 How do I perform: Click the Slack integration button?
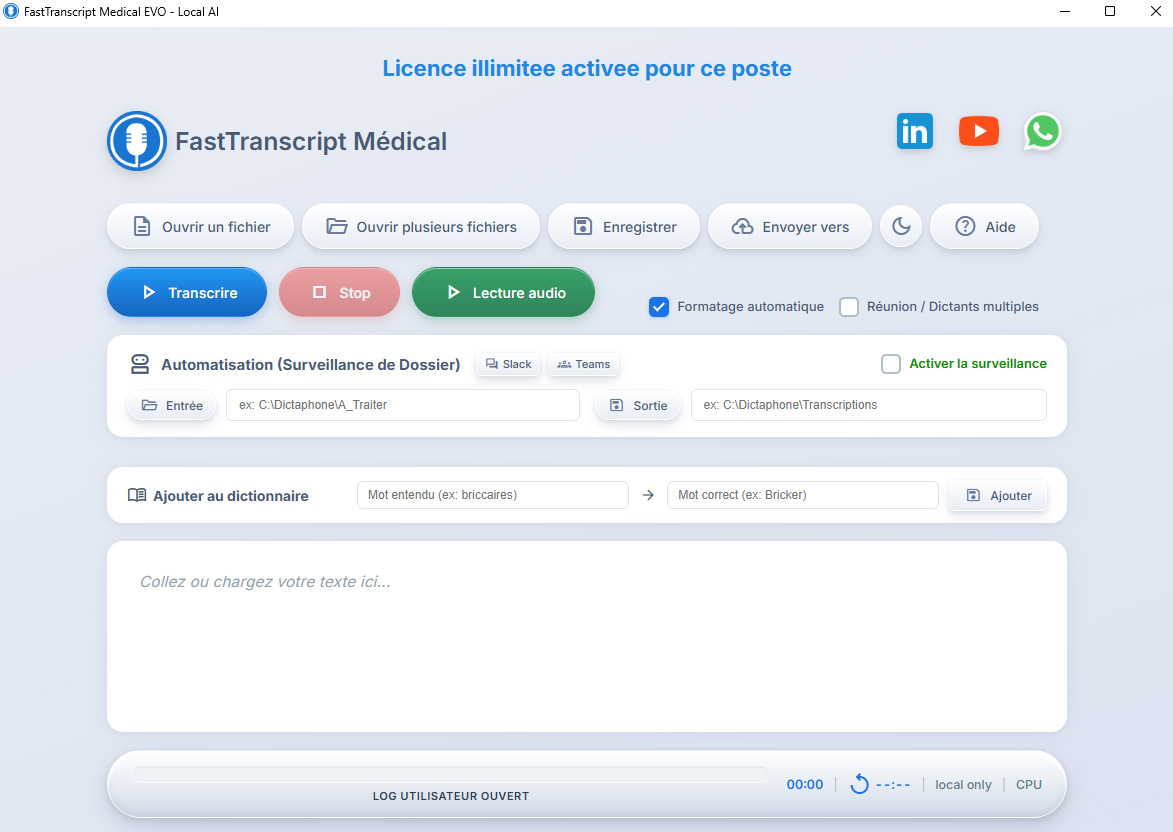508,364
